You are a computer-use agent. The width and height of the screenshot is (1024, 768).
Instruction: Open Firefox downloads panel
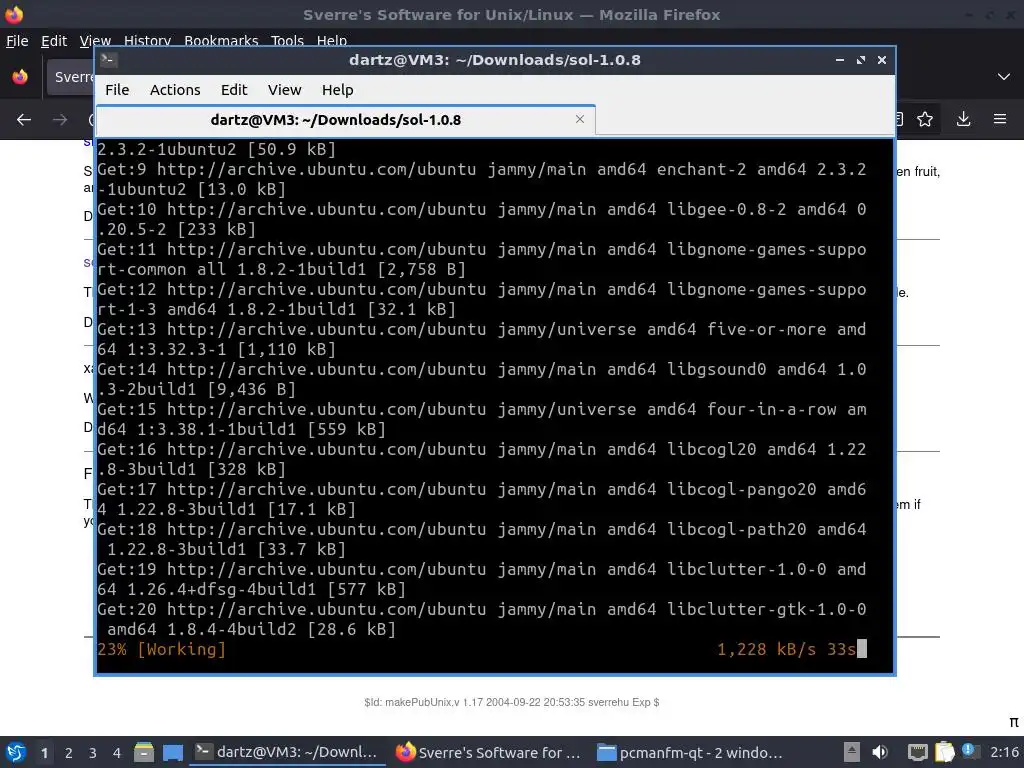(963, 119)
